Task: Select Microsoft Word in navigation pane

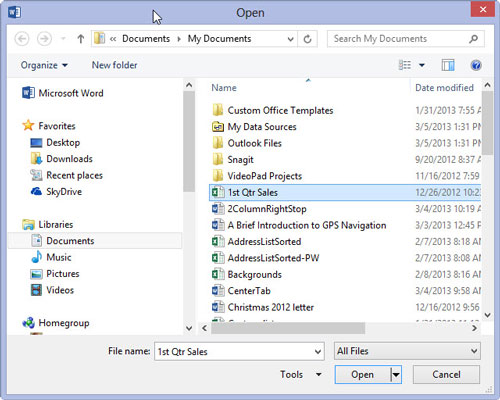Action: 63,93
